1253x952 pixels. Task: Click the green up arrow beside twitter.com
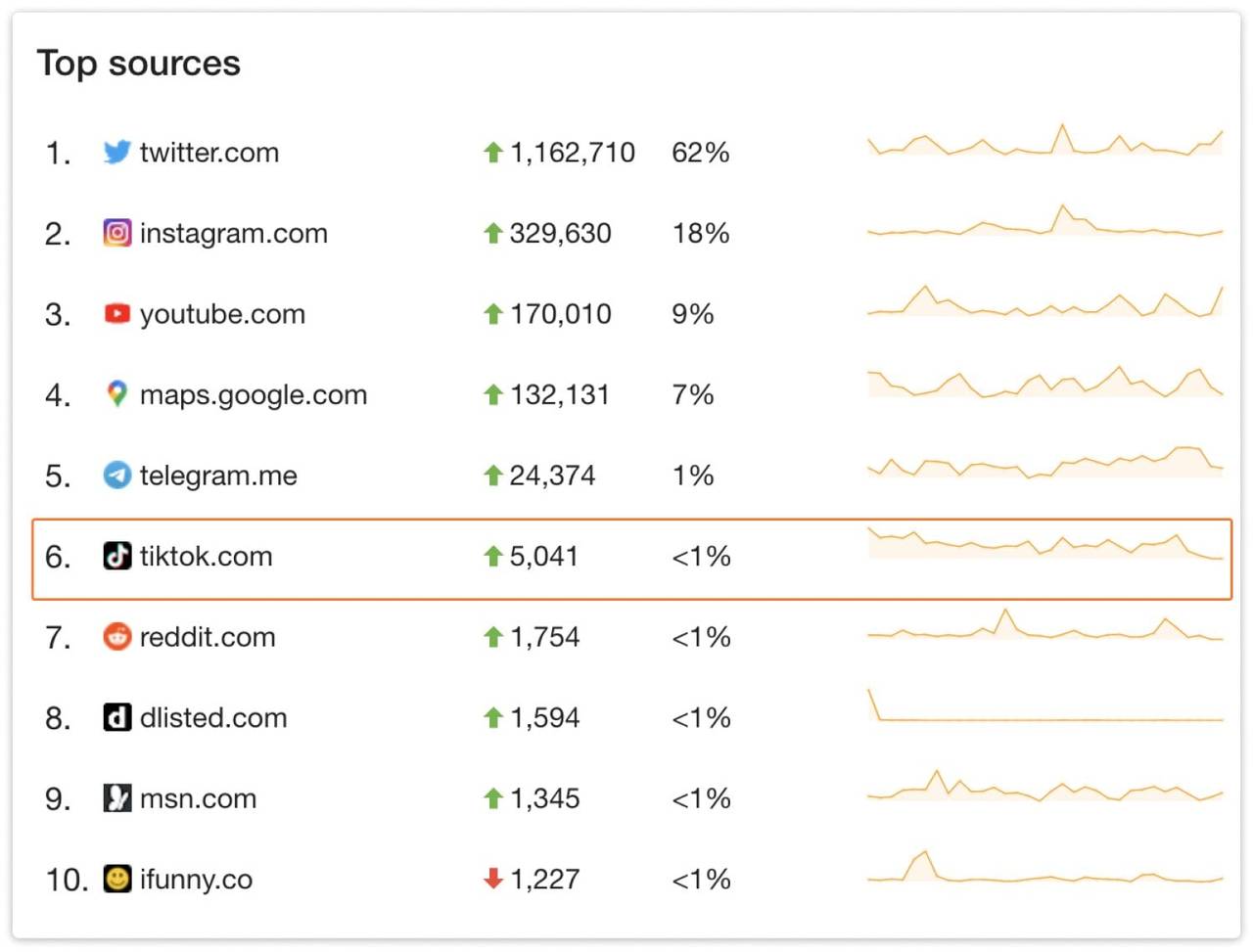point(492,152)
